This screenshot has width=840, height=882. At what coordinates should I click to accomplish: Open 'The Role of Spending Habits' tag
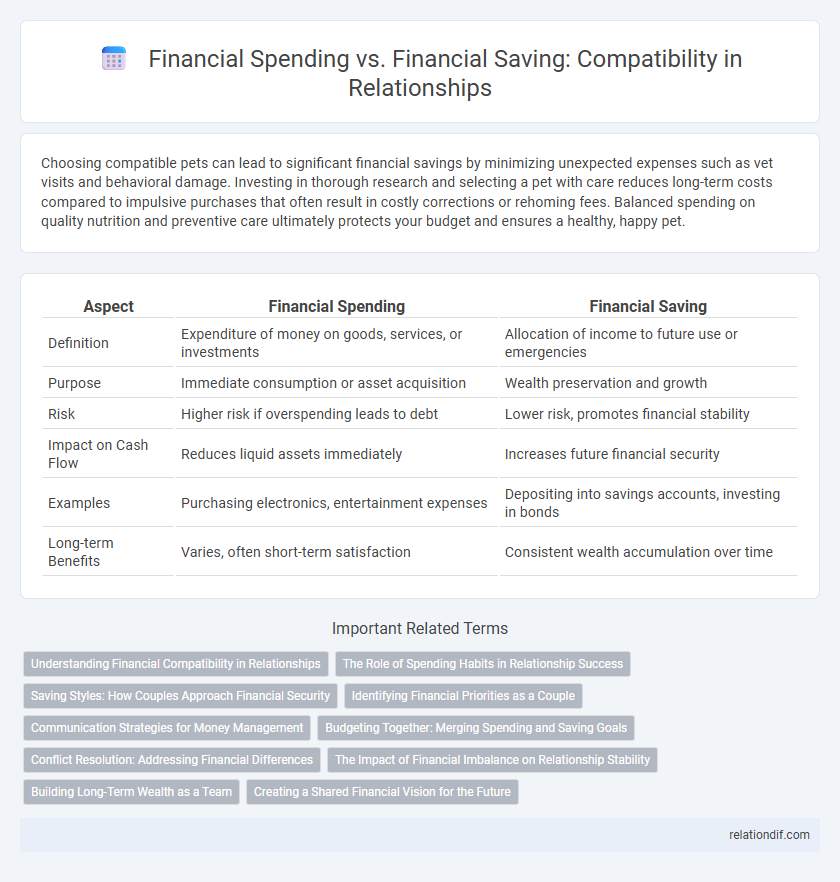point(483,663)
